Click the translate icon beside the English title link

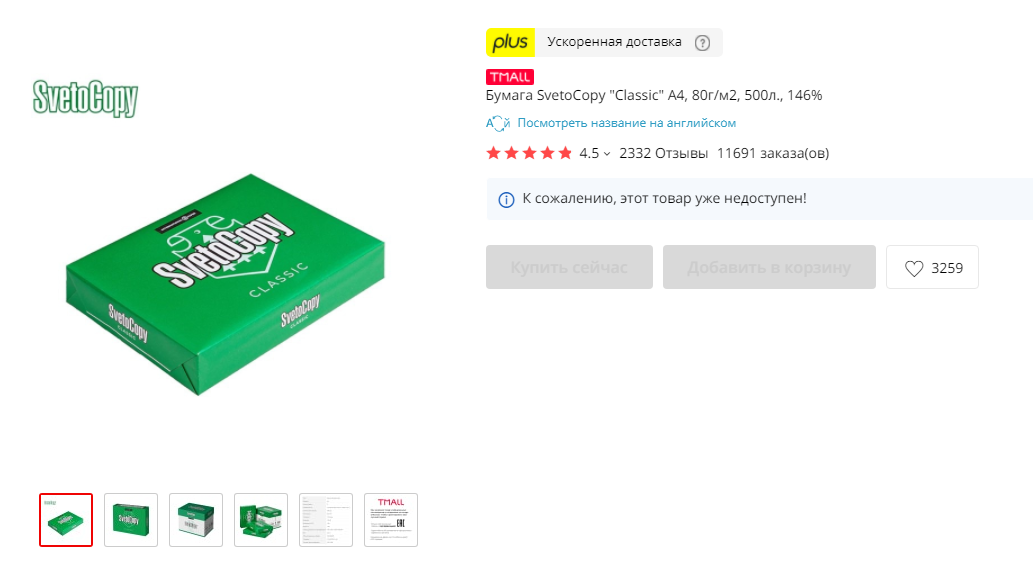point(498,123)
